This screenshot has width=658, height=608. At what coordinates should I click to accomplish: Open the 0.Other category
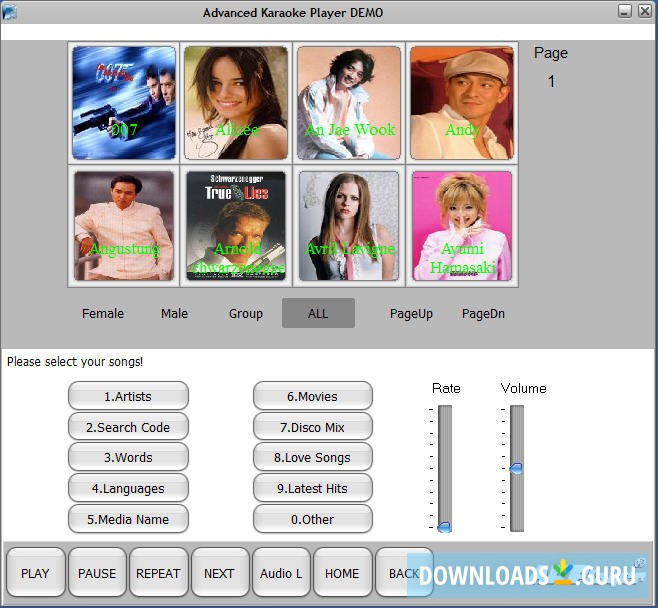click(x=313, y=519)
